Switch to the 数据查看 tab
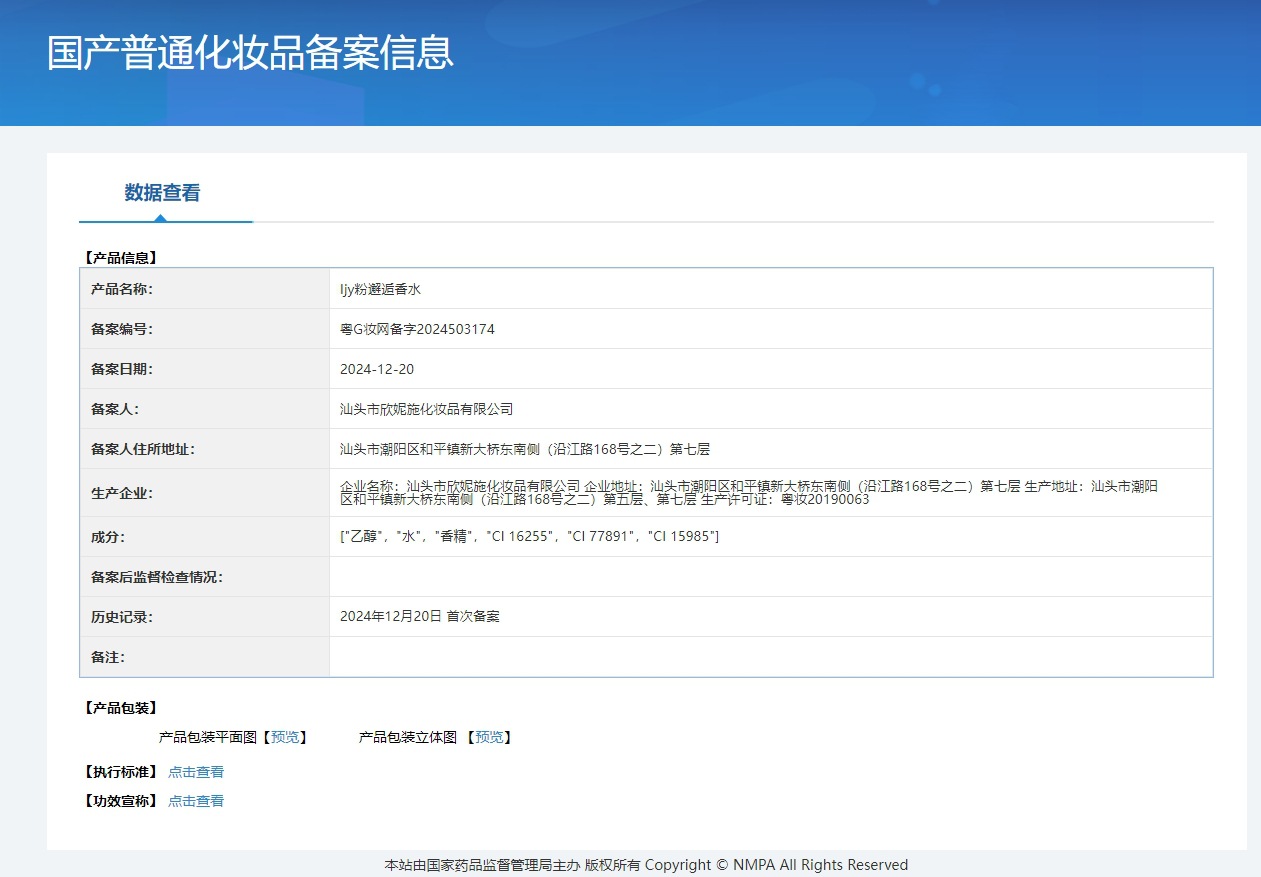Viewport: 1261px width, 877px height. pos(162,193)
